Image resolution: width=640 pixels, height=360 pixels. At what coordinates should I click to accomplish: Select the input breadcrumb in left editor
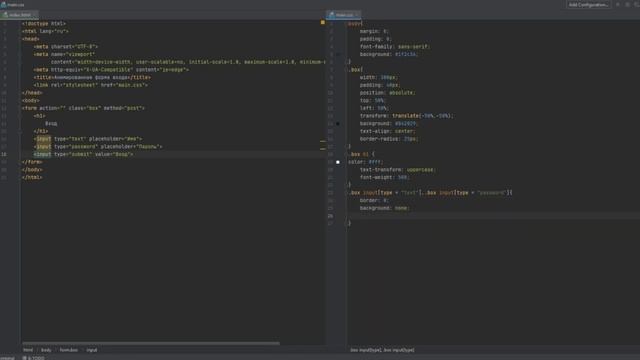[x=92, y=350]
